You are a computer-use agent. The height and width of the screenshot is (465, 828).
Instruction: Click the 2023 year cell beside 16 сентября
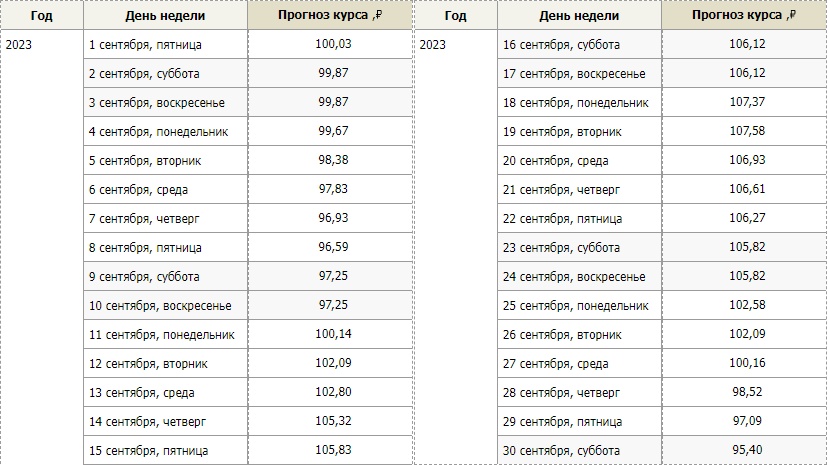(x=433, y=45)
